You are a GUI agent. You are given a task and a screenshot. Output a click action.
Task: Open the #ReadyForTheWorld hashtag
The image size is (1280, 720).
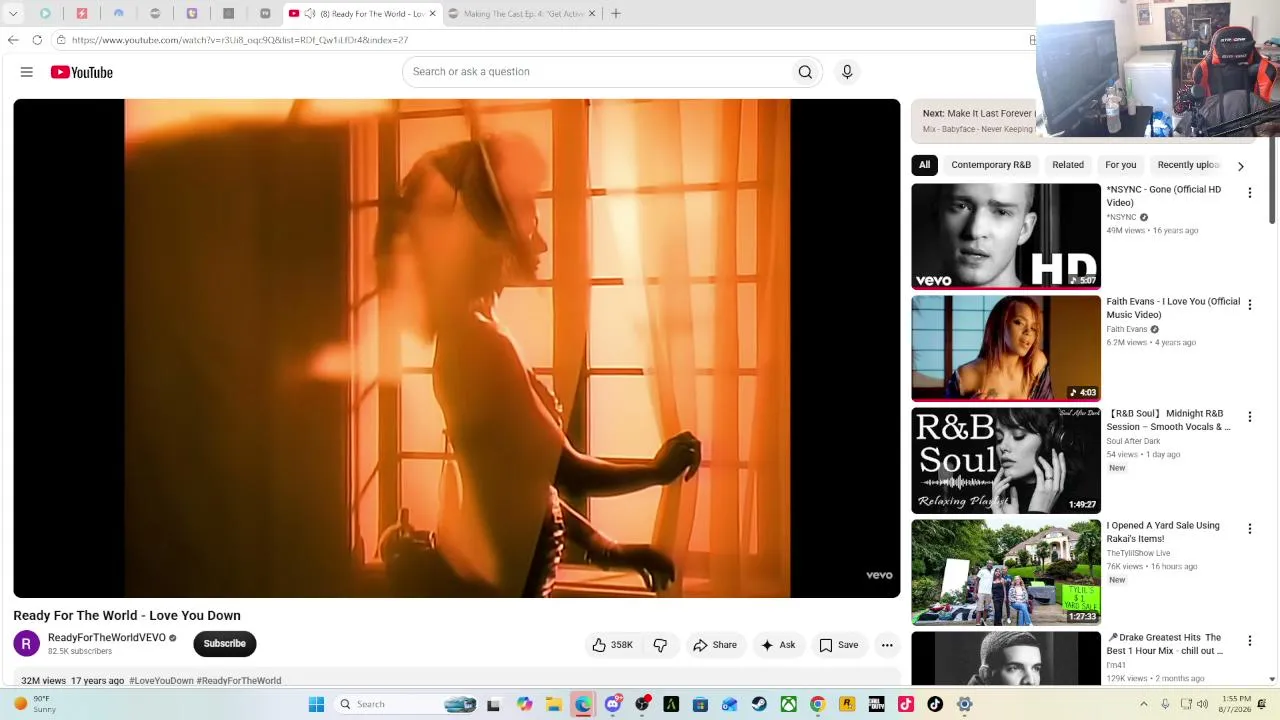[239, 681]
